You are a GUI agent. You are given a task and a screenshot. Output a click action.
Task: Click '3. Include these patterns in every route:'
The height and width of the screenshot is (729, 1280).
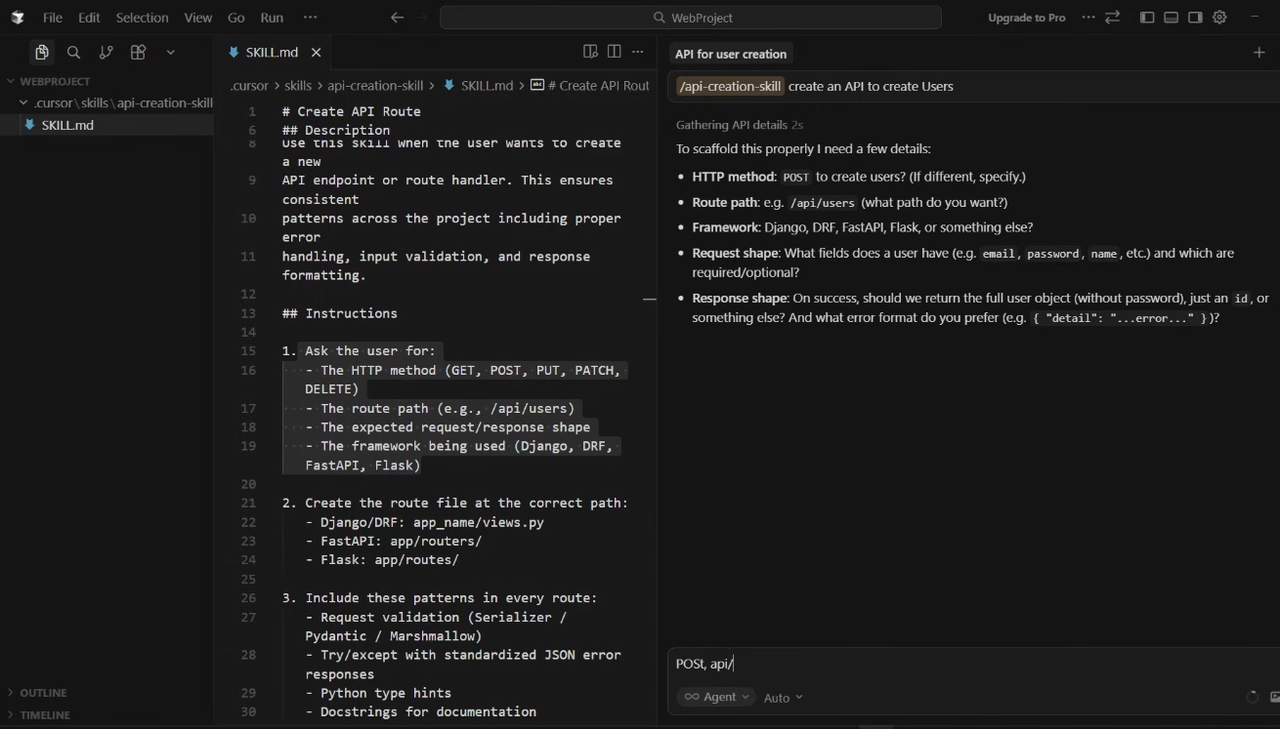coord(440,598)
